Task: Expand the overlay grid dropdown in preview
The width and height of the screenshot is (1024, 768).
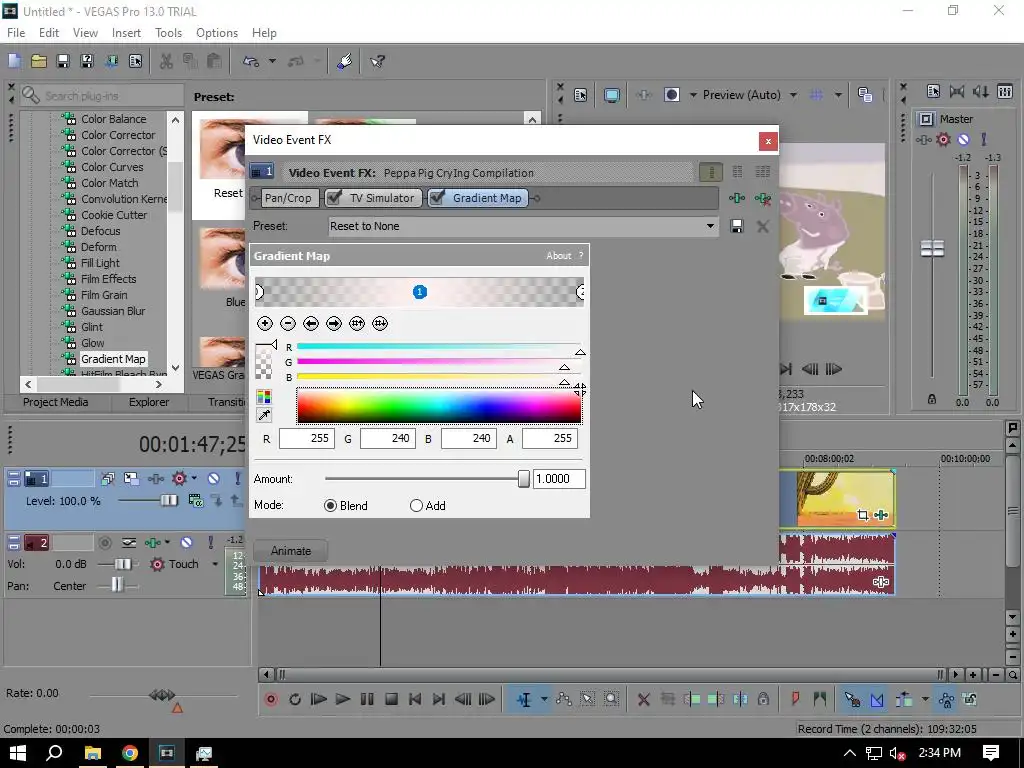Action: pos(838,95)
